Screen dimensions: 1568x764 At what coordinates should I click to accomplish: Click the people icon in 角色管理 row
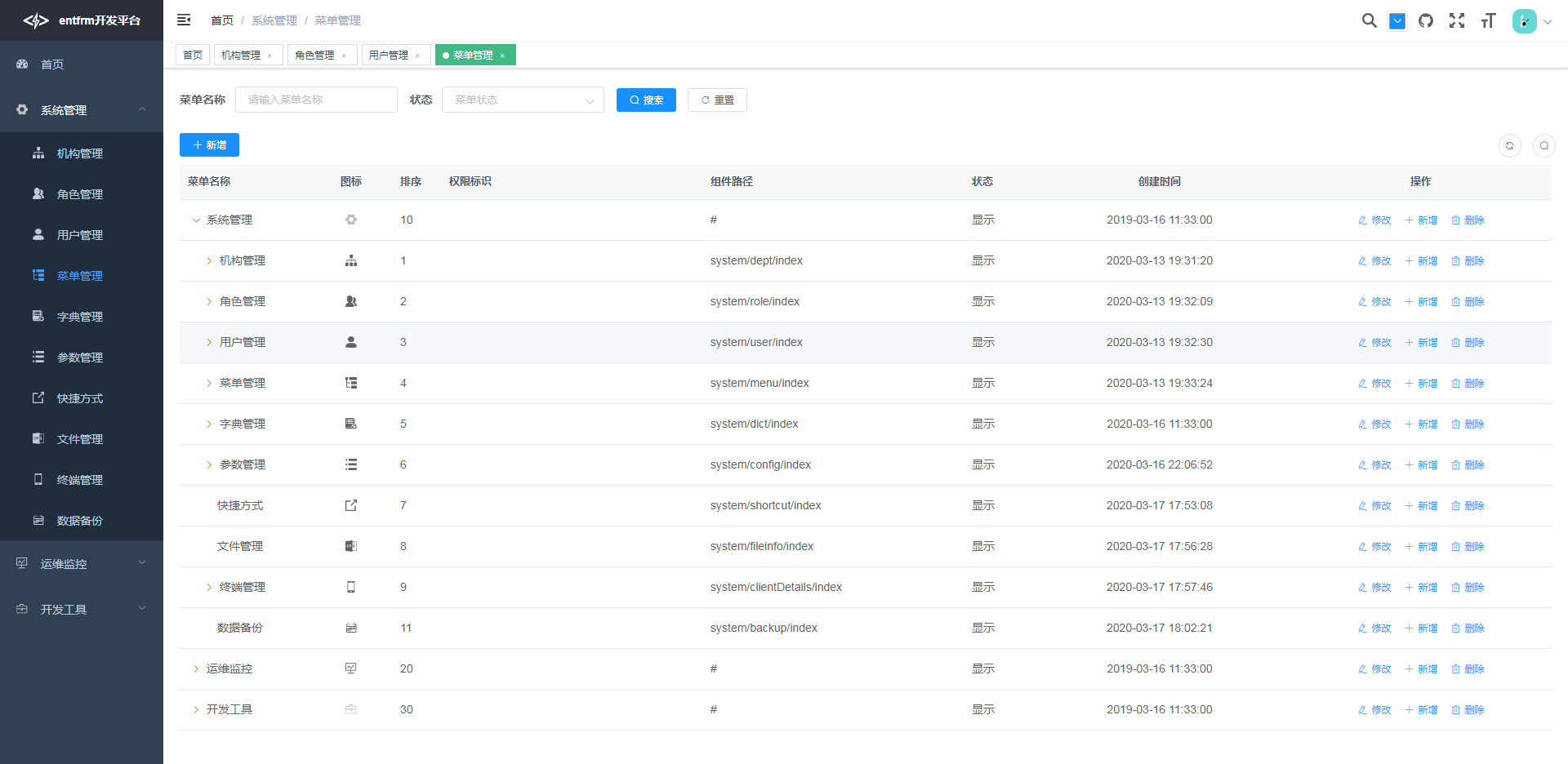(351, 301)
